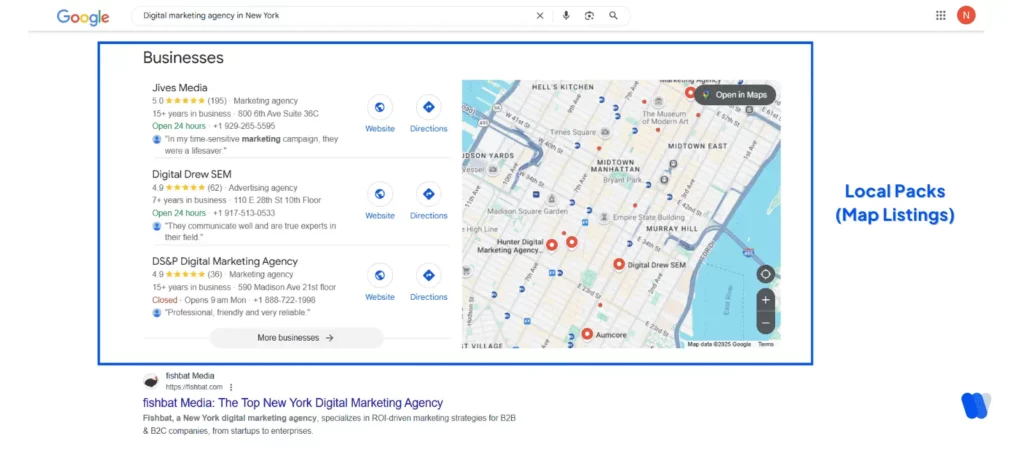Click the https://fishbat.com URL text
1024x451 pixels.
point(194,387)
